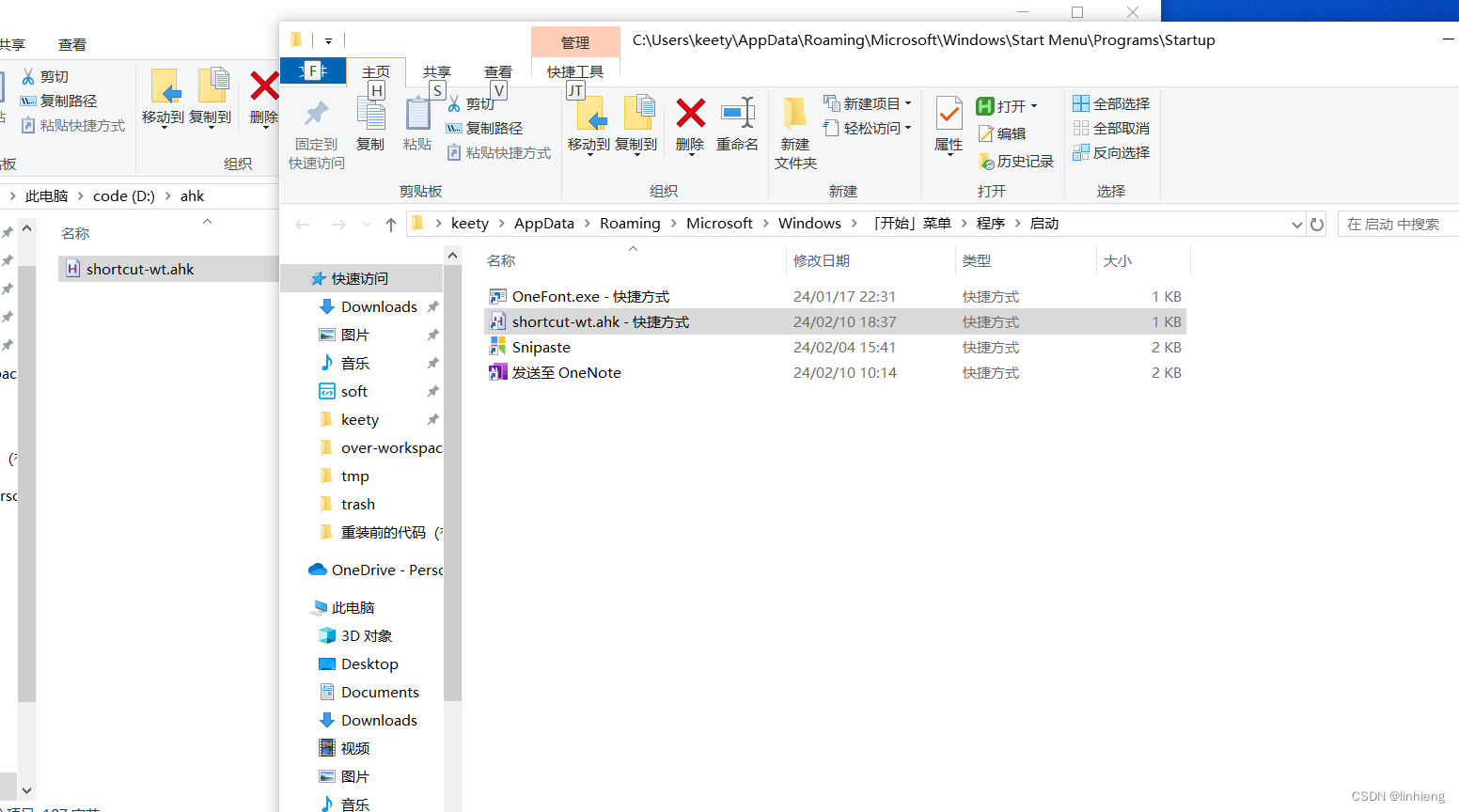Image resolution: width=1459 pixels, height=812 pixels.
Task: Expand the chevron after Windows in the breadcrumb
Action: coord(854,224)
